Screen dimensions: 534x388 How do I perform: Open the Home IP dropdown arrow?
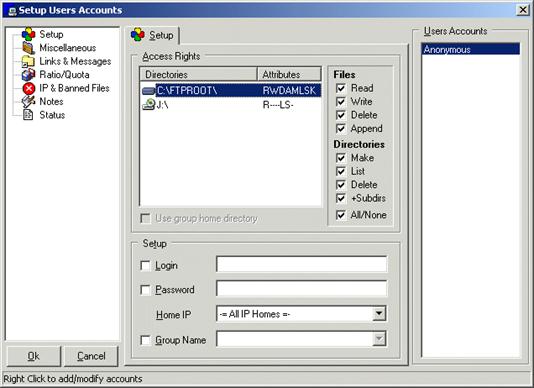pyautogui.click(x=379, y=313)
